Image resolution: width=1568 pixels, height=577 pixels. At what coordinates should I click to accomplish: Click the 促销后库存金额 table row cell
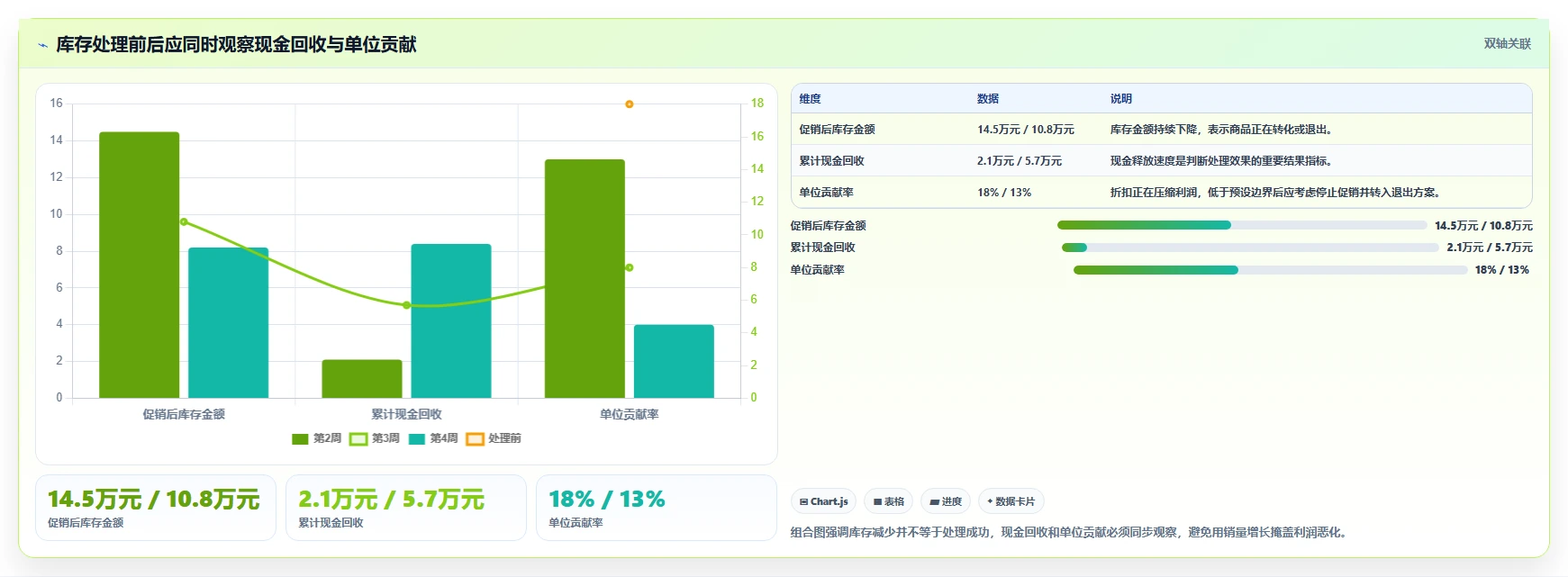[838, 130]
